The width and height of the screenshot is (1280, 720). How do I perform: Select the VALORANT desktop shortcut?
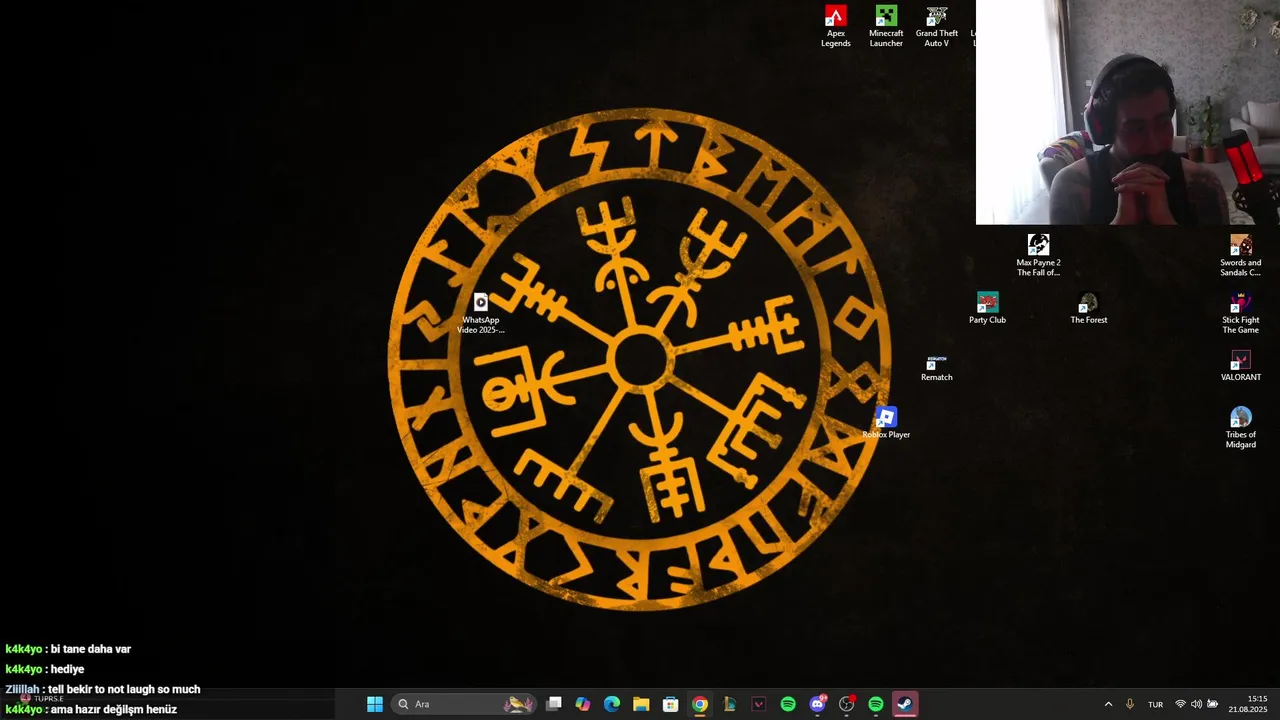tap(1240, 366)
